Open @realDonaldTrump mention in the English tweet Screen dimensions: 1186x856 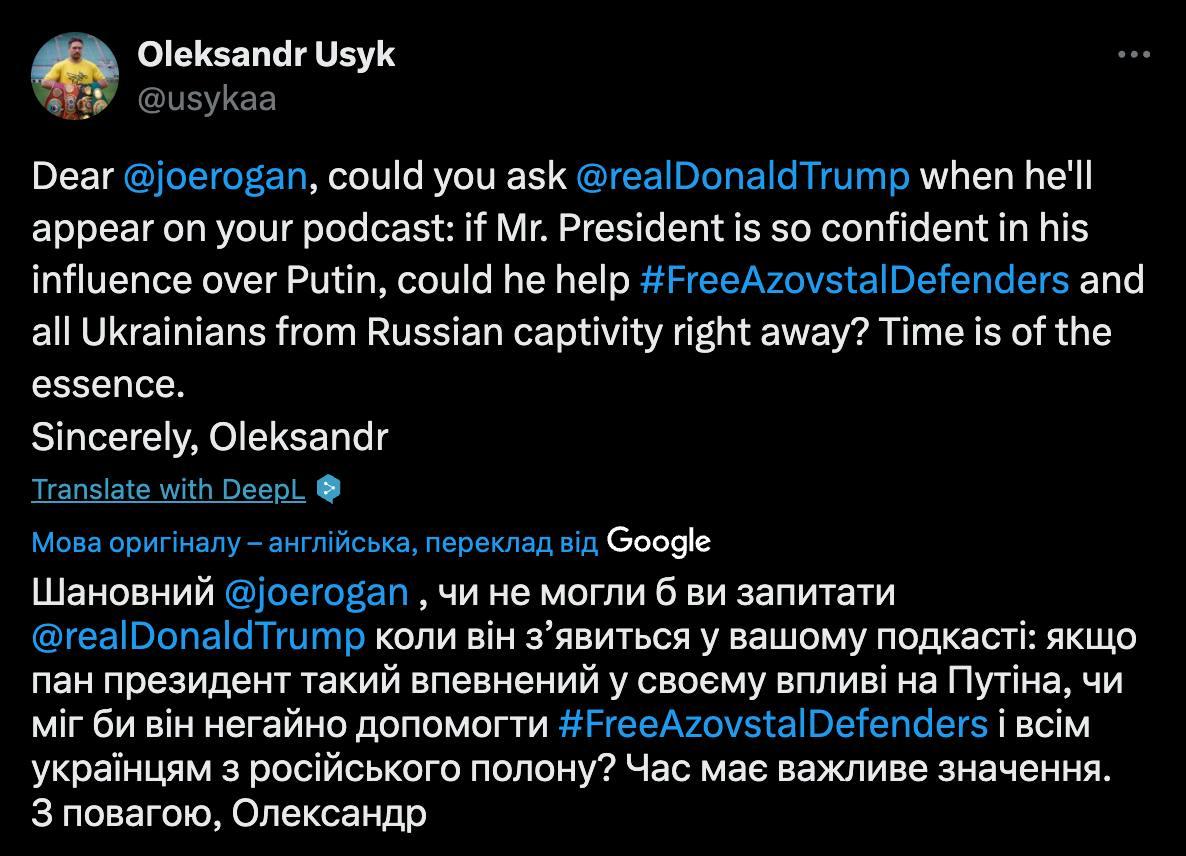(x=742, y=176)
